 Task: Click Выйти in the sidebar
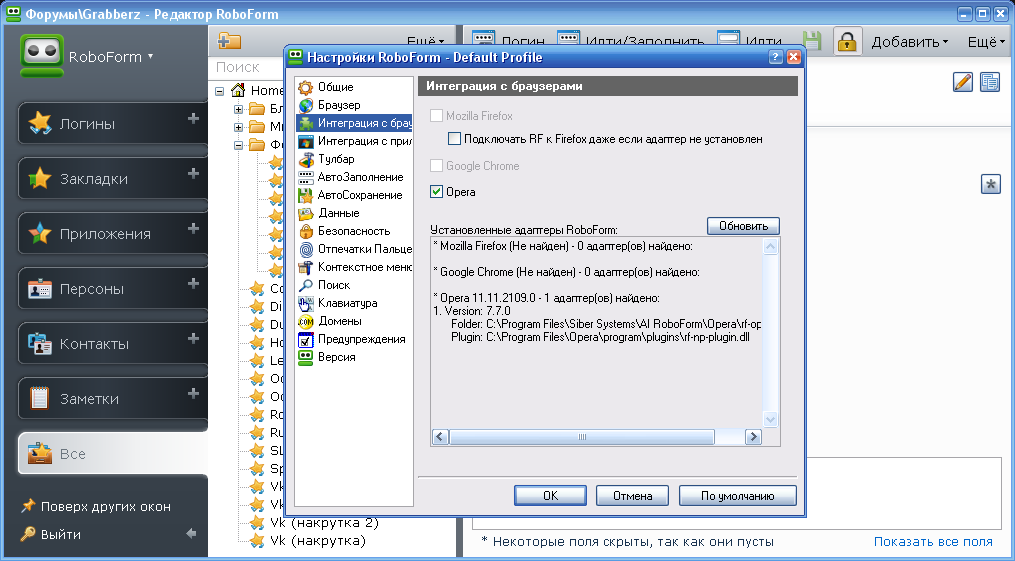(x=51, y=534)
